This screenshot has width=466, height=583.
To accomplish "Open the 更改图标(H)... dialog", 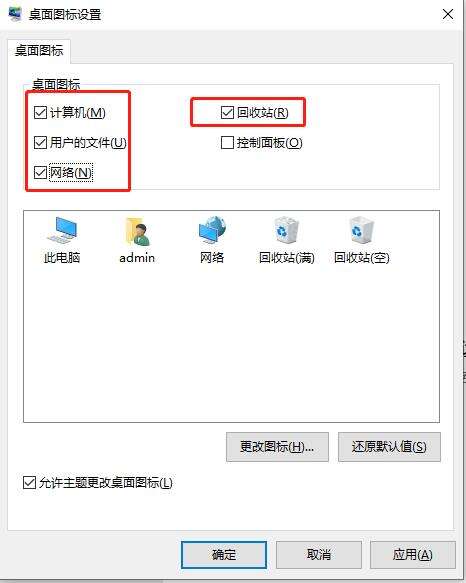I will 277,447.
